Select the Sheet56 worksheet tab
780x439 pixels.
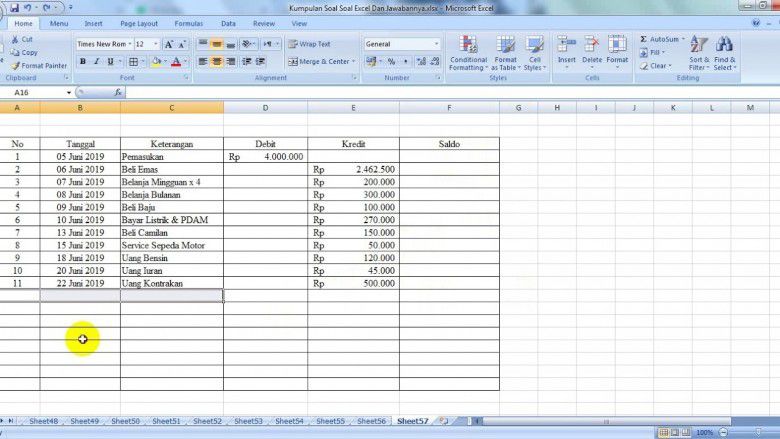(x=371, y=422)
